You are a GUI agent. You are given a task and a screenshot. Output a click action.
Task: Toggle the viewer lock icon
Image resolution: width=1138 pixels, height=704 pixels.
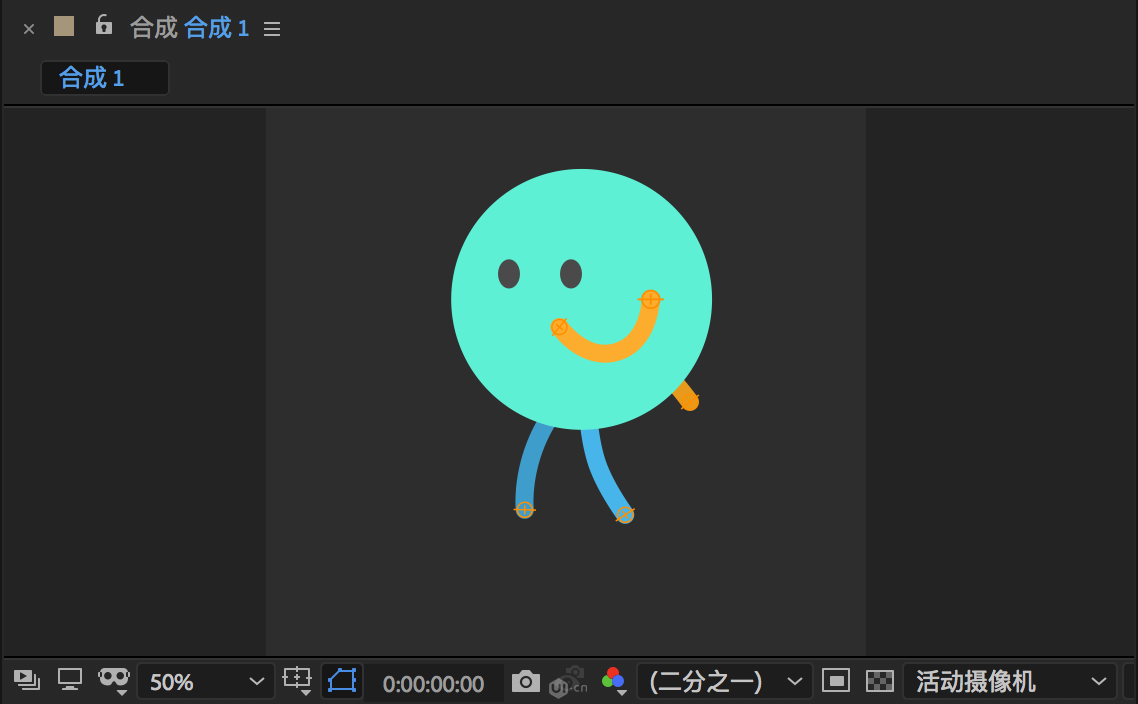pyautogui.click(x=103, y=26)
